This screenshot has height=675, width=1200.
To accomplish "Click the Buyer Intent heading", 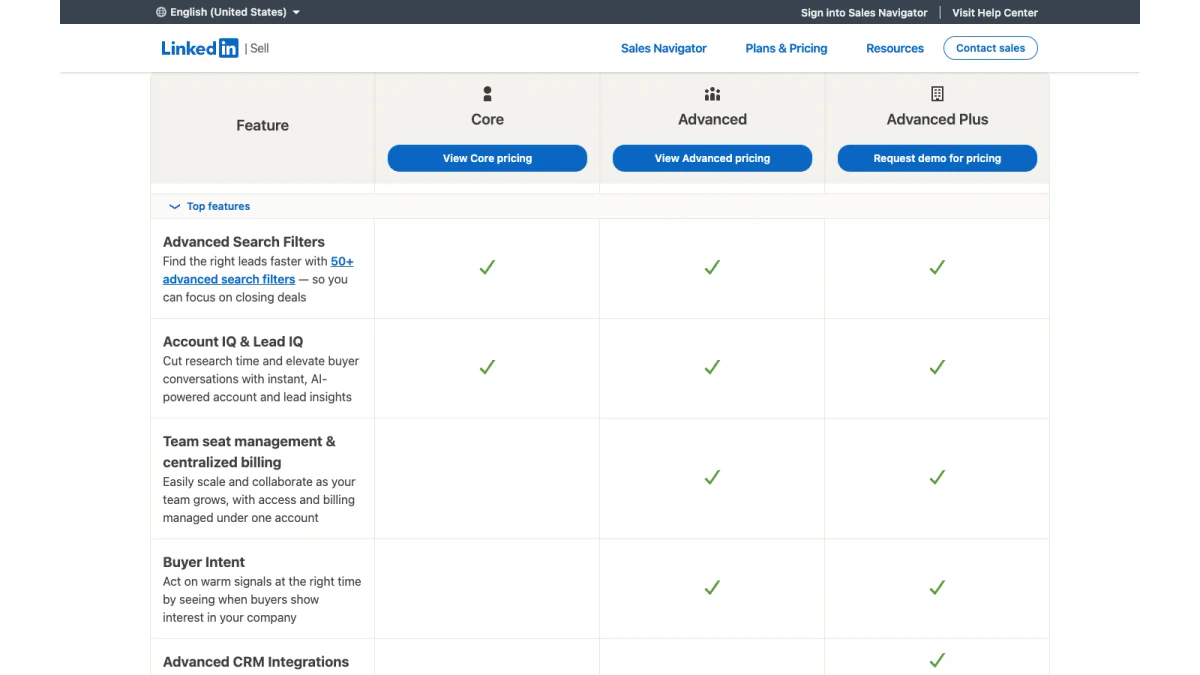I will 204,562.
